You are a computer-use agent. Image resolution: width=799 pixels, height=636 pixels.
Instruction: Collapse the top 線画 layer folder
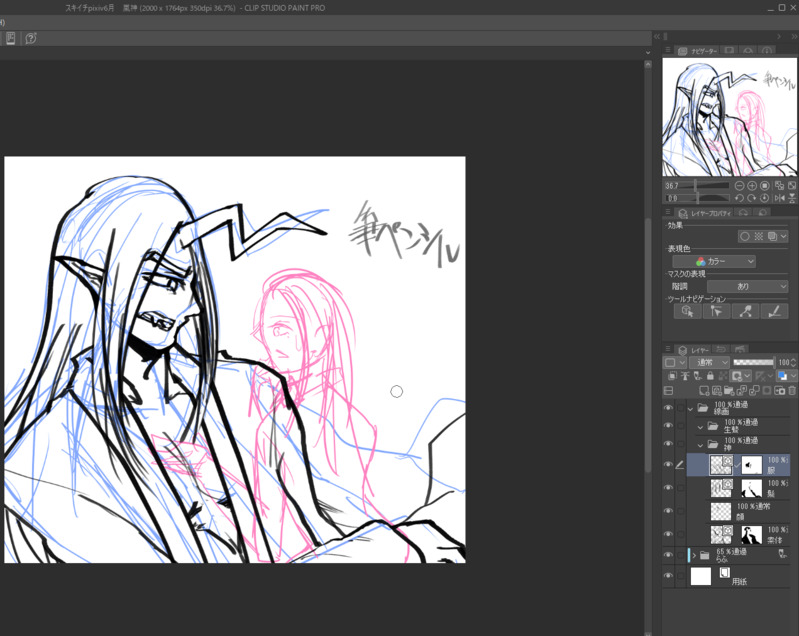click(690, 409)
